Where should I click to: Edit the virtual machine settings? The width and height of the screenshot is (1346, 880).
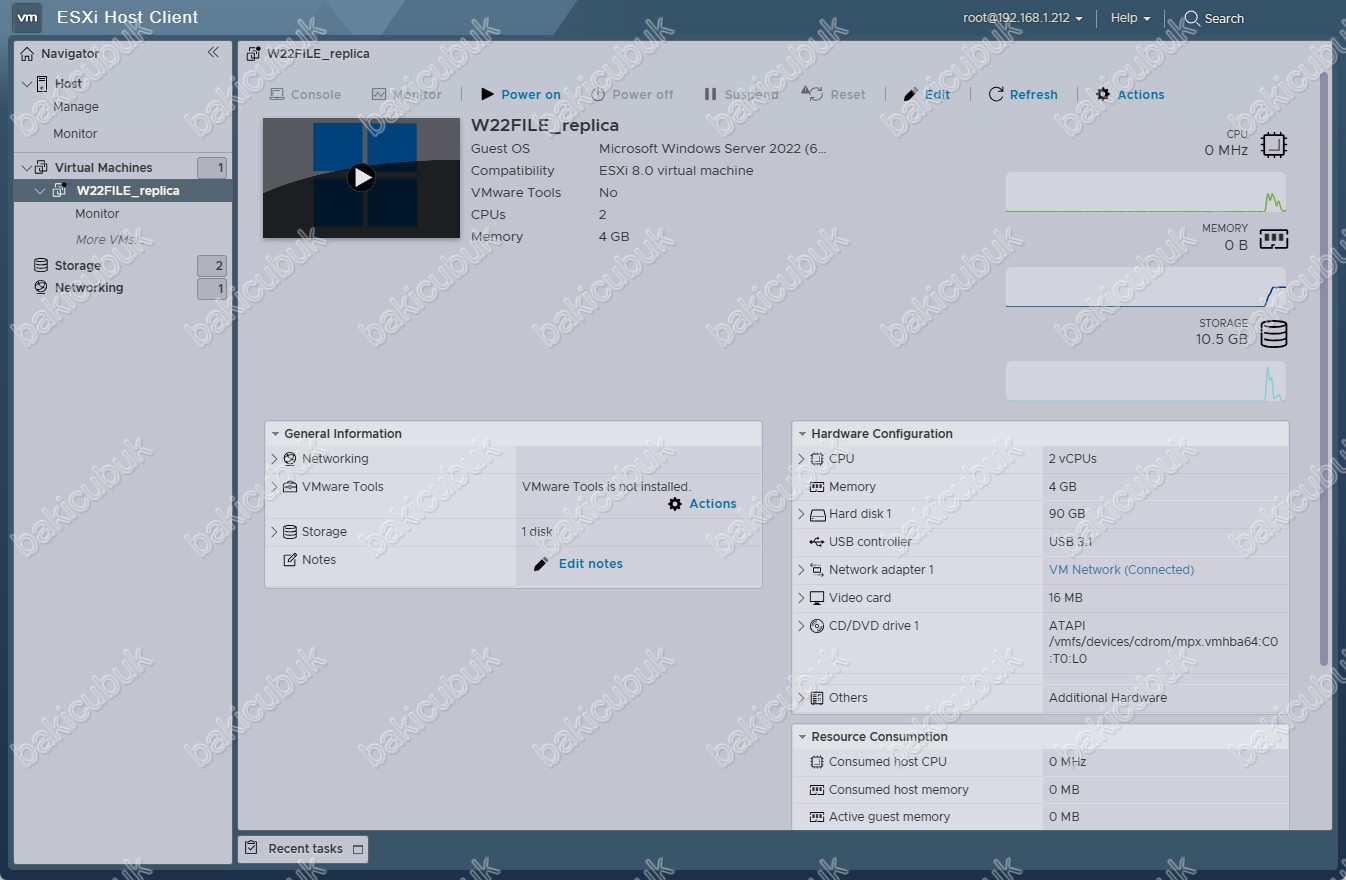coord(927,95)
